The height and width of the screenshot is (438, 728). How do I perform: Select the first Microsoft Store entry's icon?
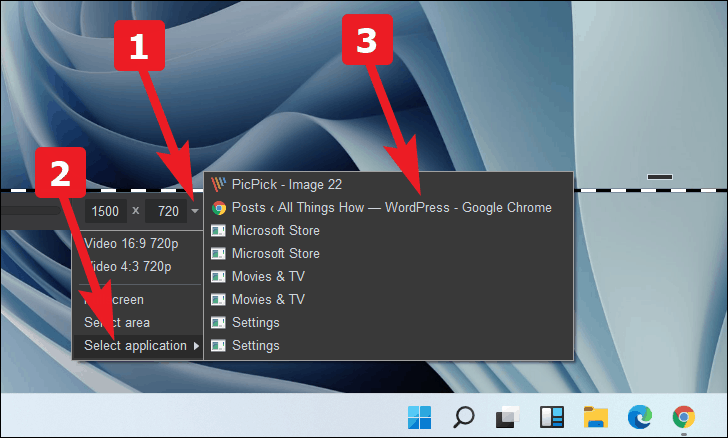218,230
